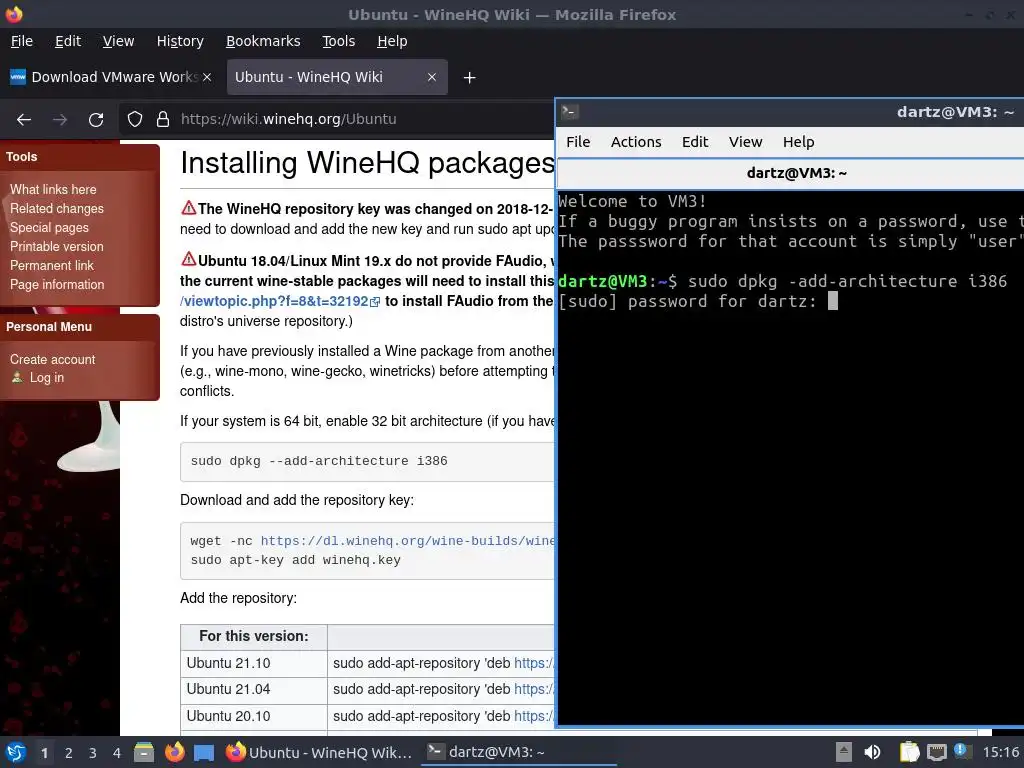This screenshot has width=1024, height=768.
Task: Click the removable media eject tray icon
Action: [844, 752]
